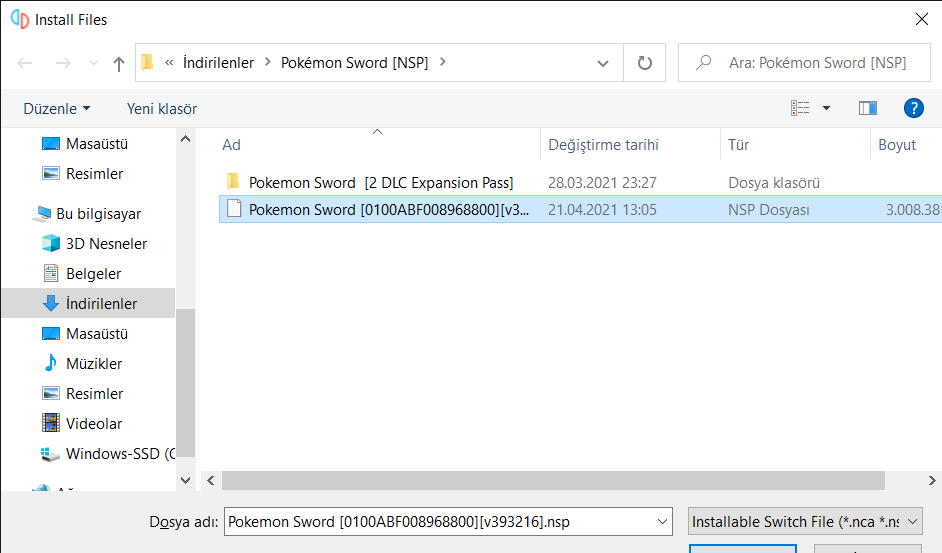
Task: Click folder icon of DLC Expansion Pass
Action: coord(233,182)
